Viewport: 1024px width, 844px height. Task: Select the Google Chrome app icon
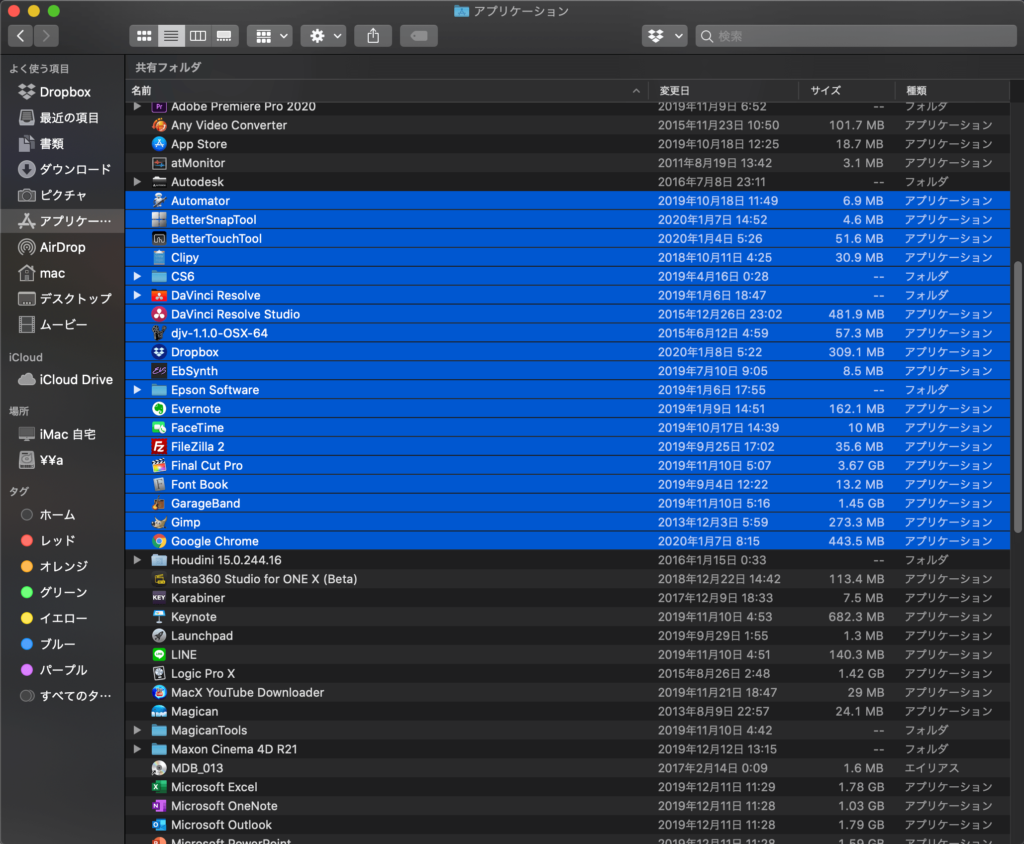tap(159, 542)
